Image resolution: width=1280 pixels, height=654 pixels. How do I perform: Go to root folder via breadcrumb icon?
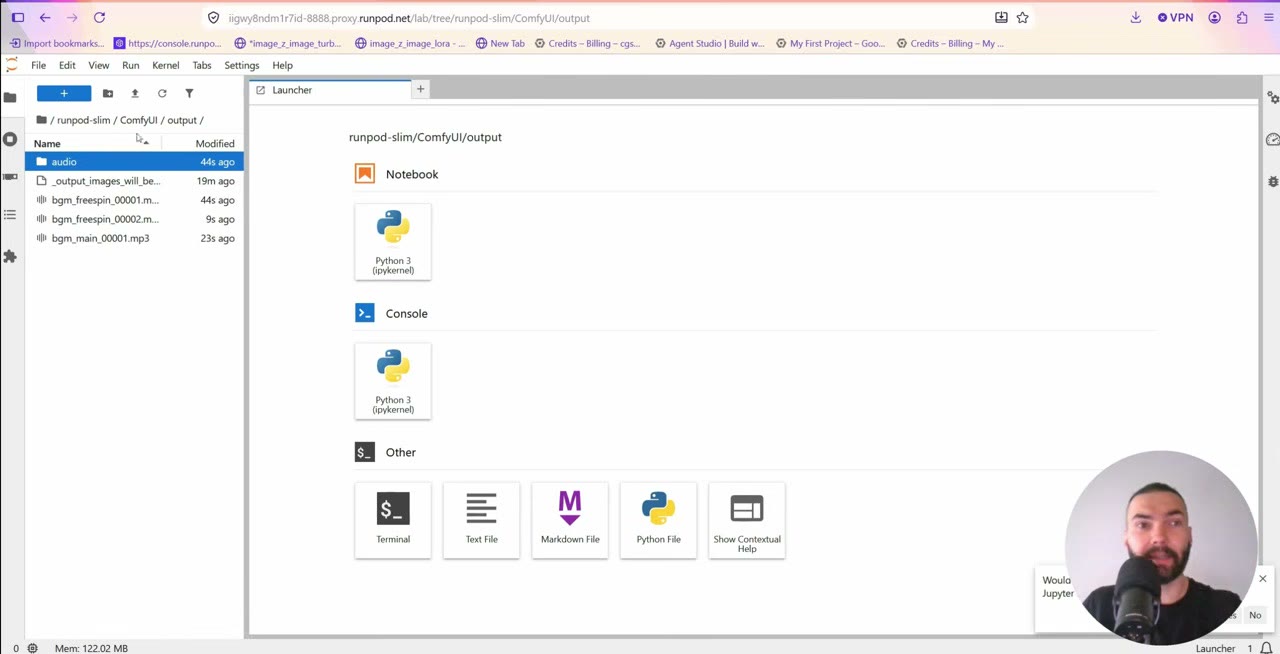tap(41, 120)
